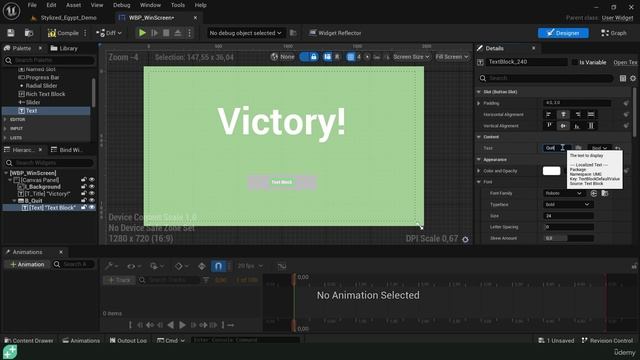Switch to Graph mode
640x360 pixels.
[x=614, y=33]
